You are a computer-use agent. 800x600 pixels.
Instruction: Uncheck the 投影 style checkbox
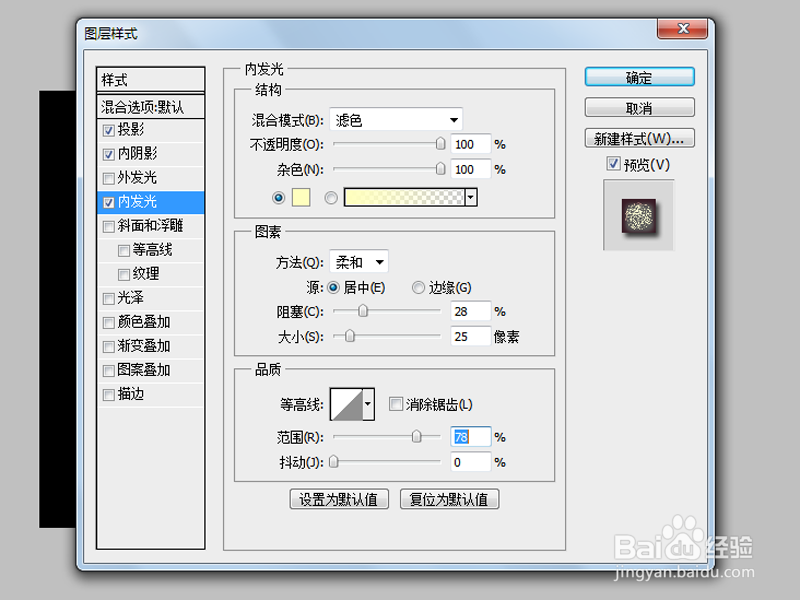coord(108,130)
